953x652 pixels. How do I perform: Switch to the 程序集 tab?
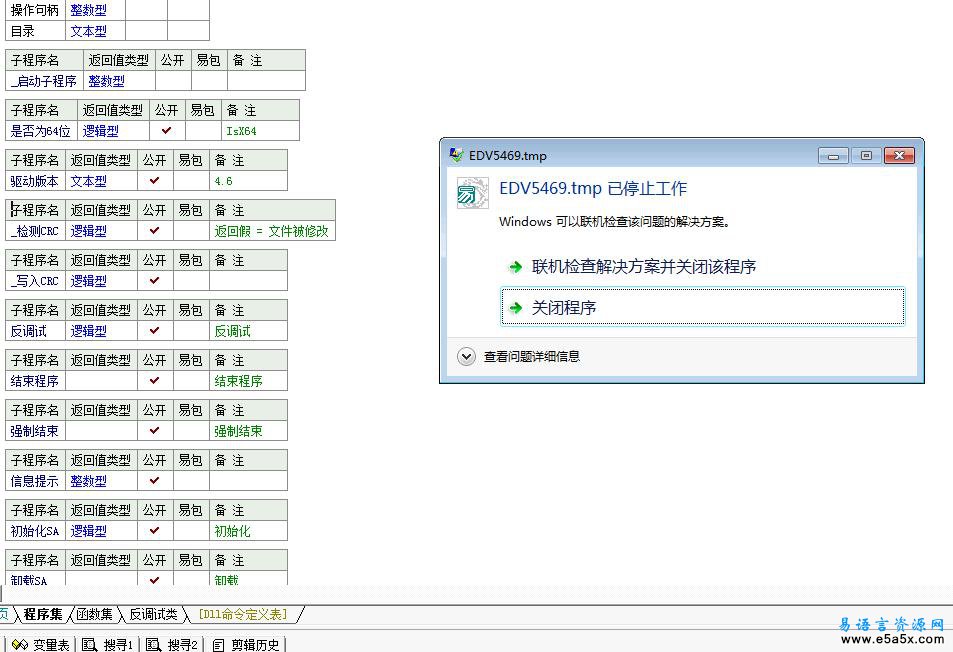[43, 614]
